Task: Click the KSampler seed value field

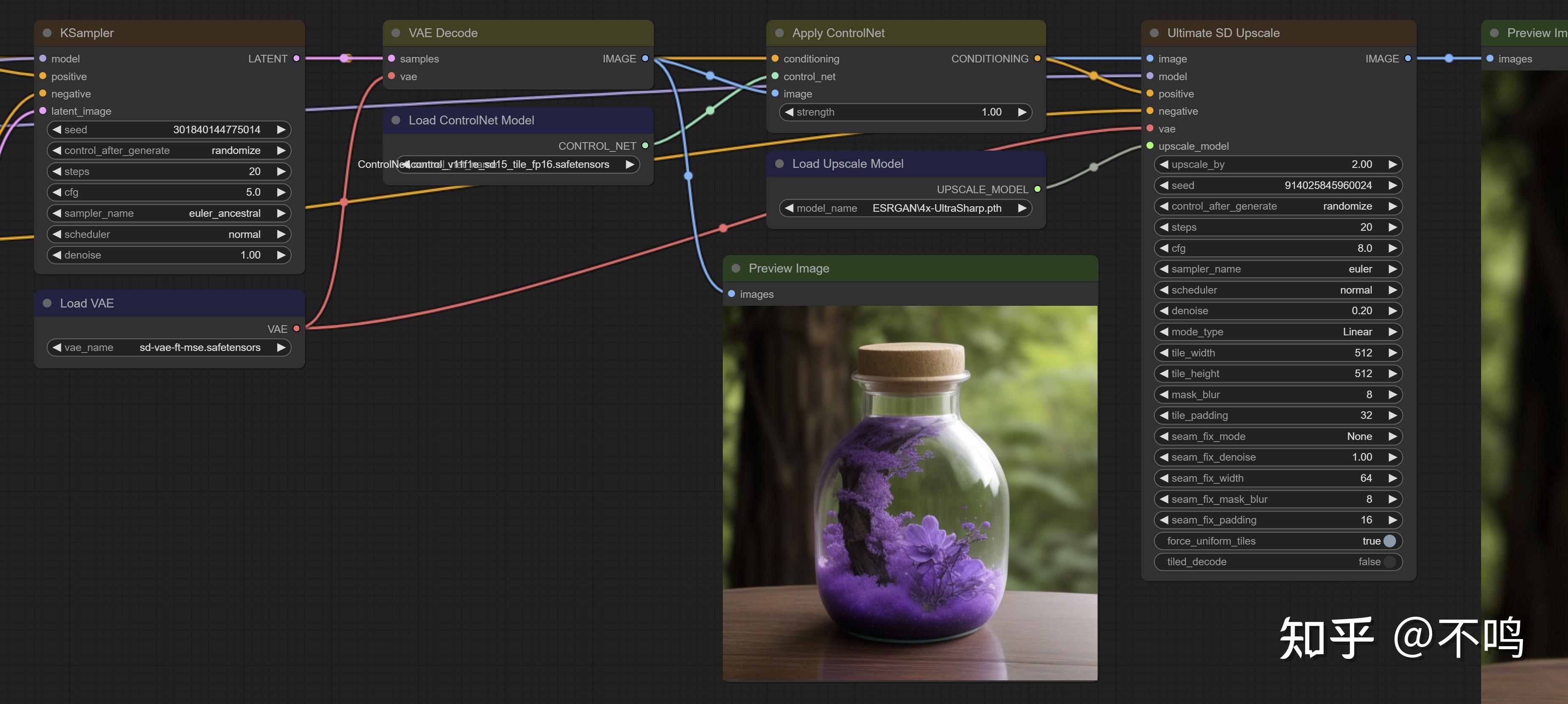Action: (x=169, y=129)
